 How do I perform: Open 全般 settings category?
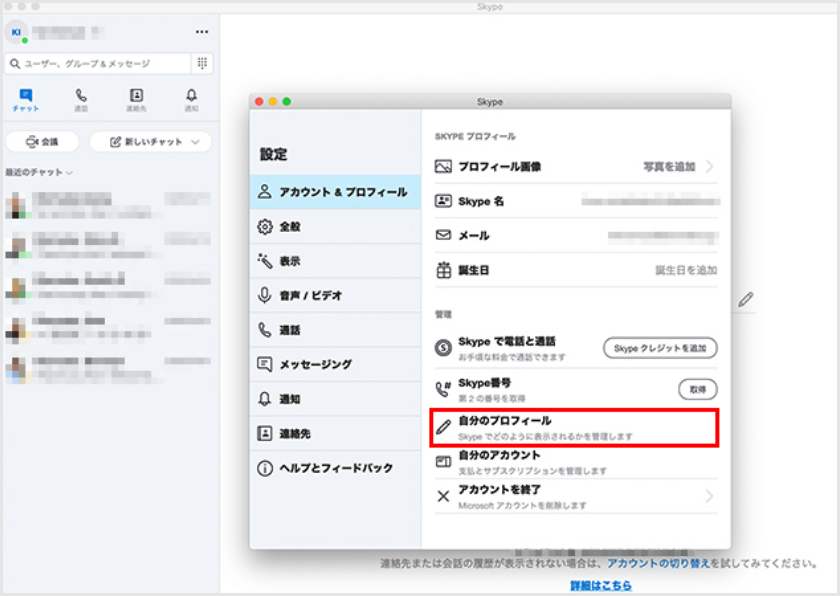point(335,227)
